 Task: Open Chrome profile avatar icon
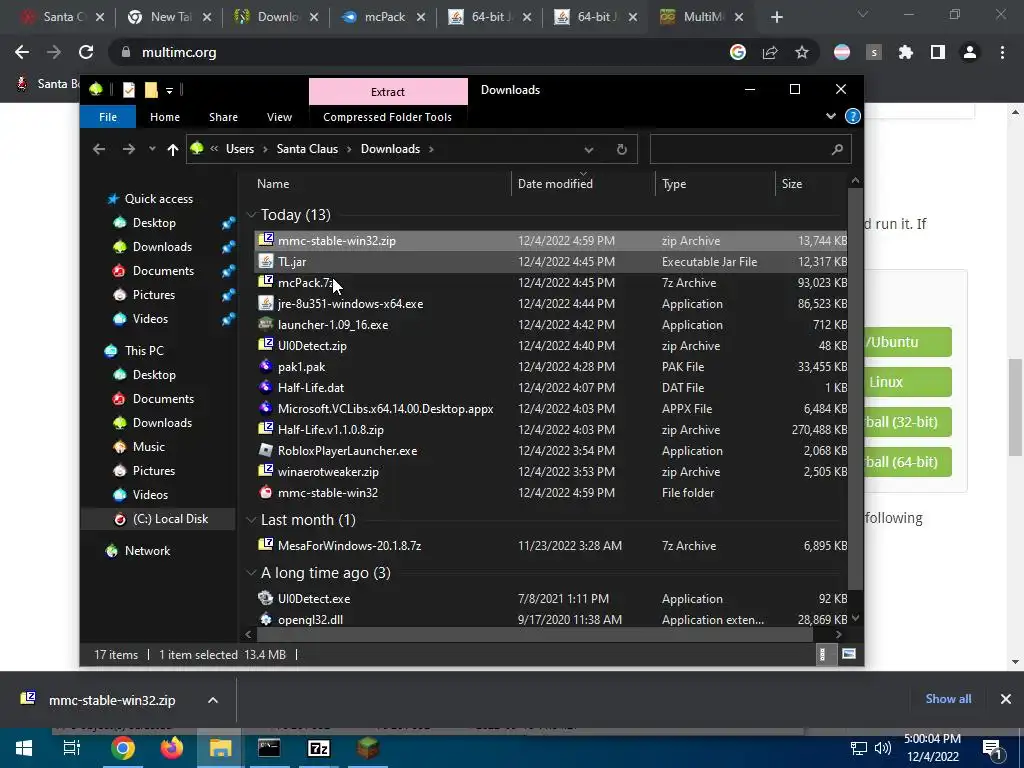[970, 52]
